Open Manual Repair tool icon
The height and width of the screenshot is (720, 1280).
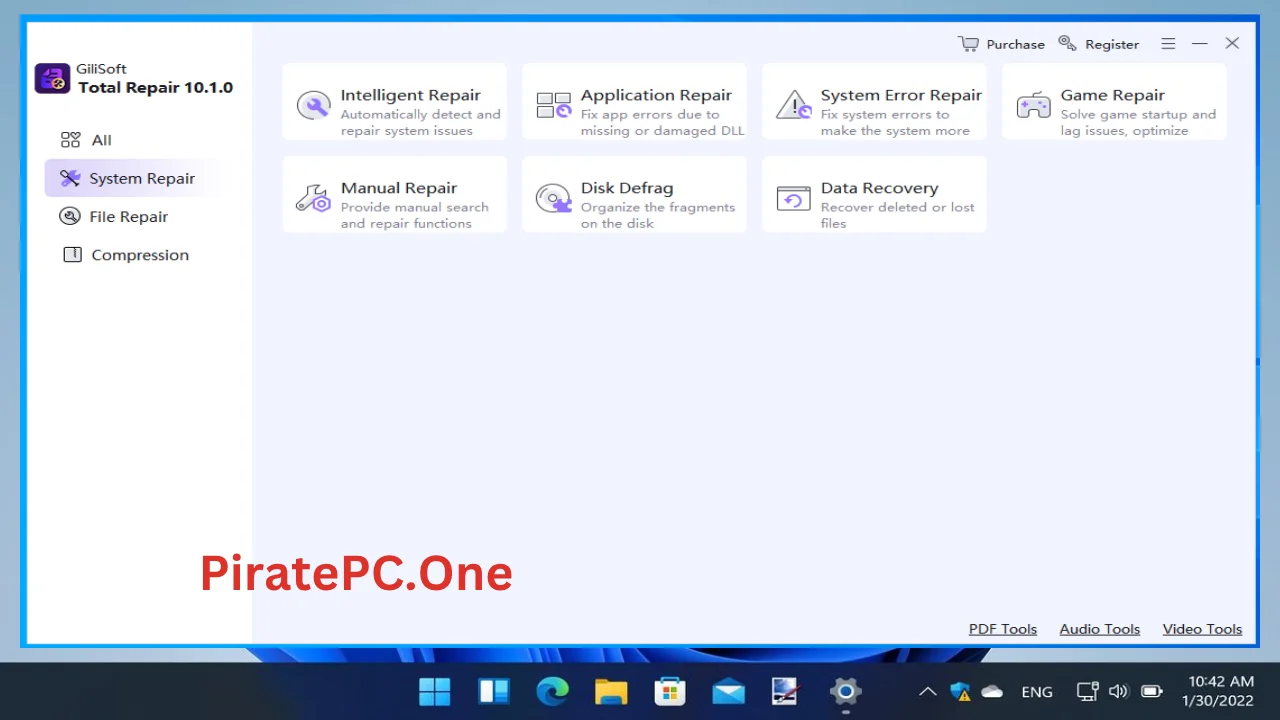tap(313, 198)
